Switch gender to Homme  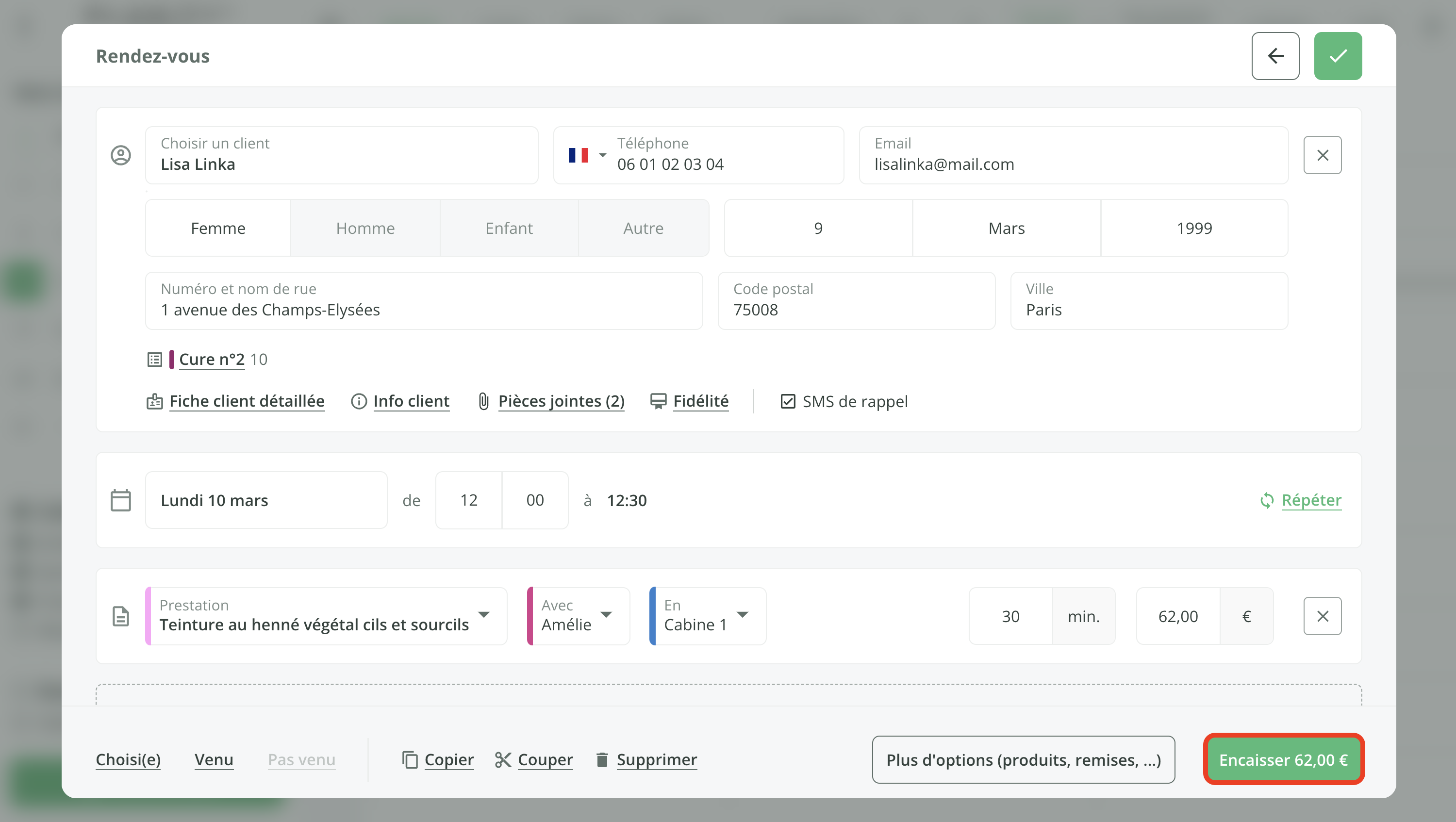point(365,228)
